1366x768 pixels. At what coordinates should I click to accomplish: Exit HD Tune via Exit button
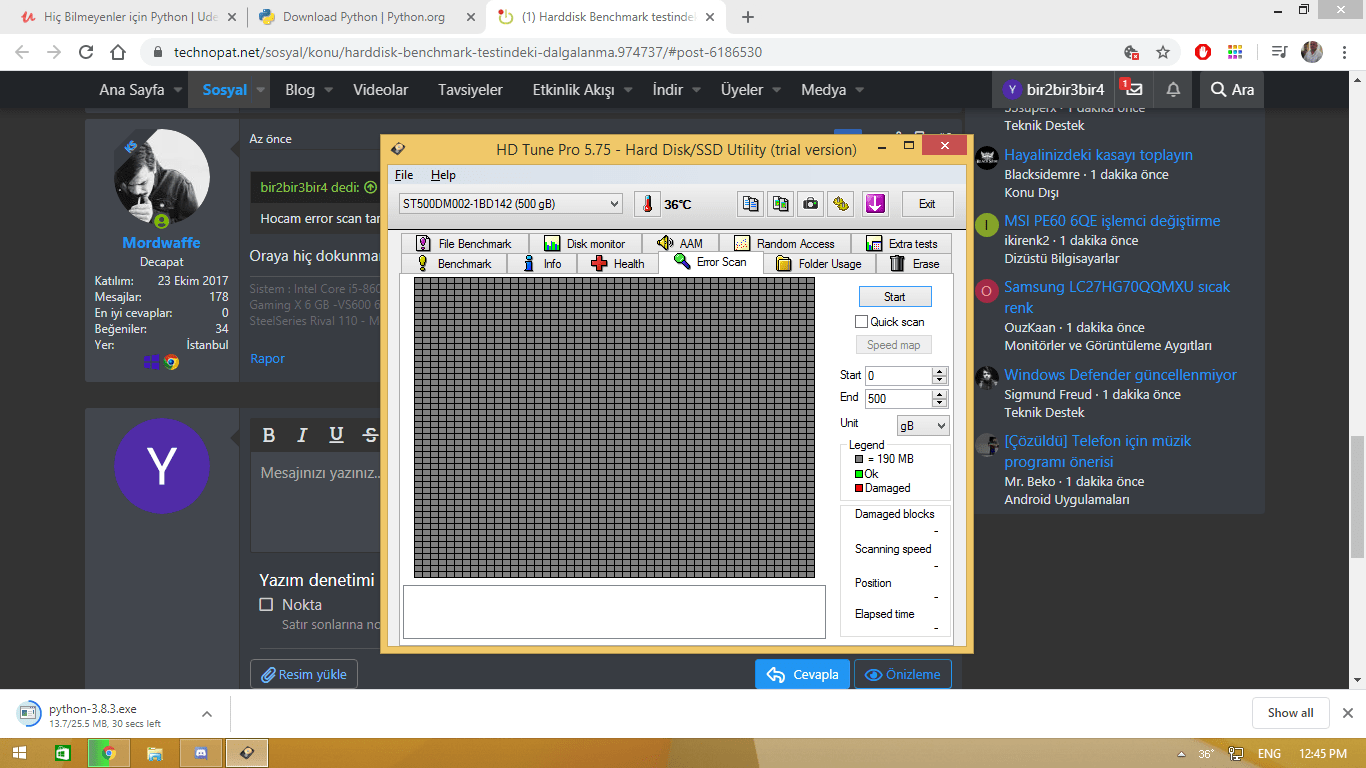coord(927,204)
